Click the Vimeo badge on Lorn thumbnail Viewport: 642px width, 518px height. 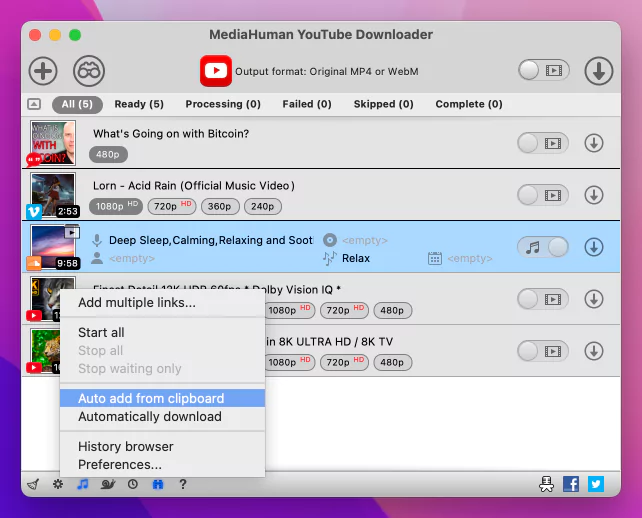[34, 211]
